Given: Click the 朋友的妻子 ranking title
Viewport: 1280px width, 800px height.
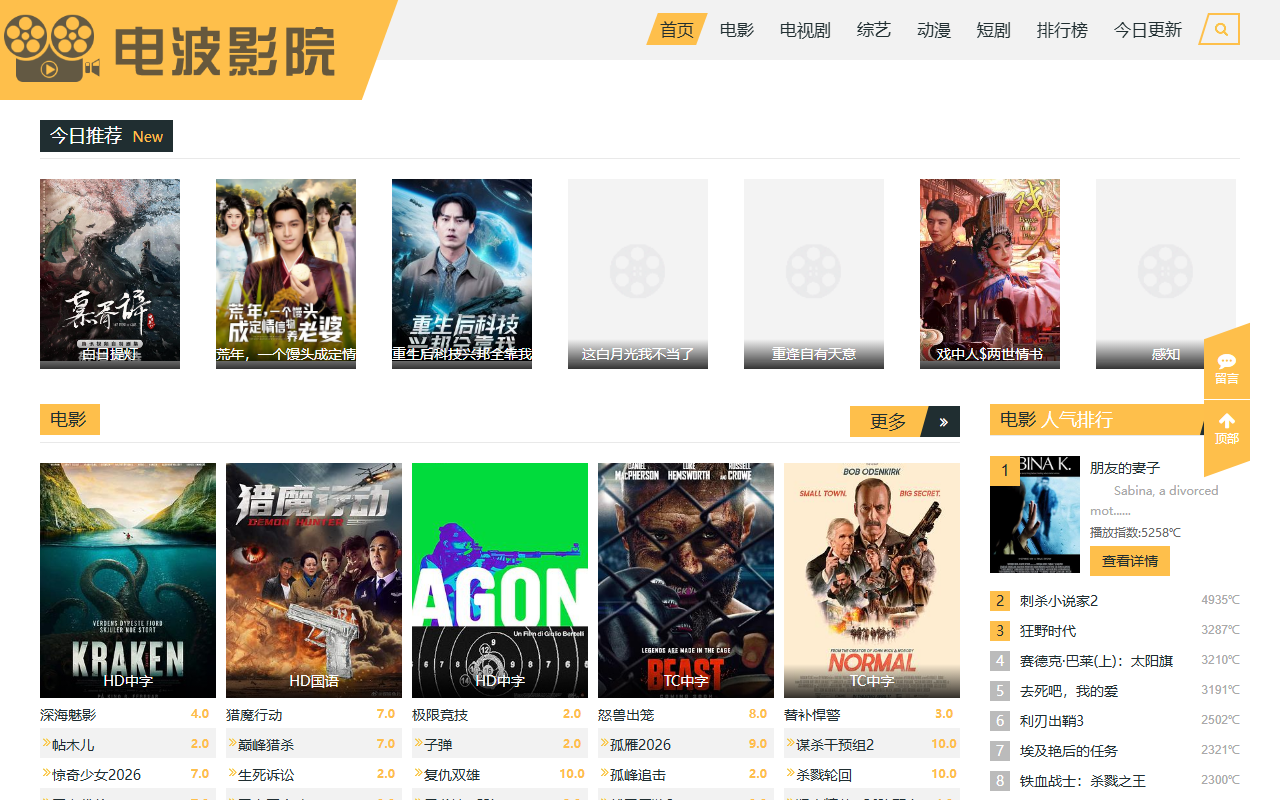Looking at the screenshot, I should (x=1125, y=468).
